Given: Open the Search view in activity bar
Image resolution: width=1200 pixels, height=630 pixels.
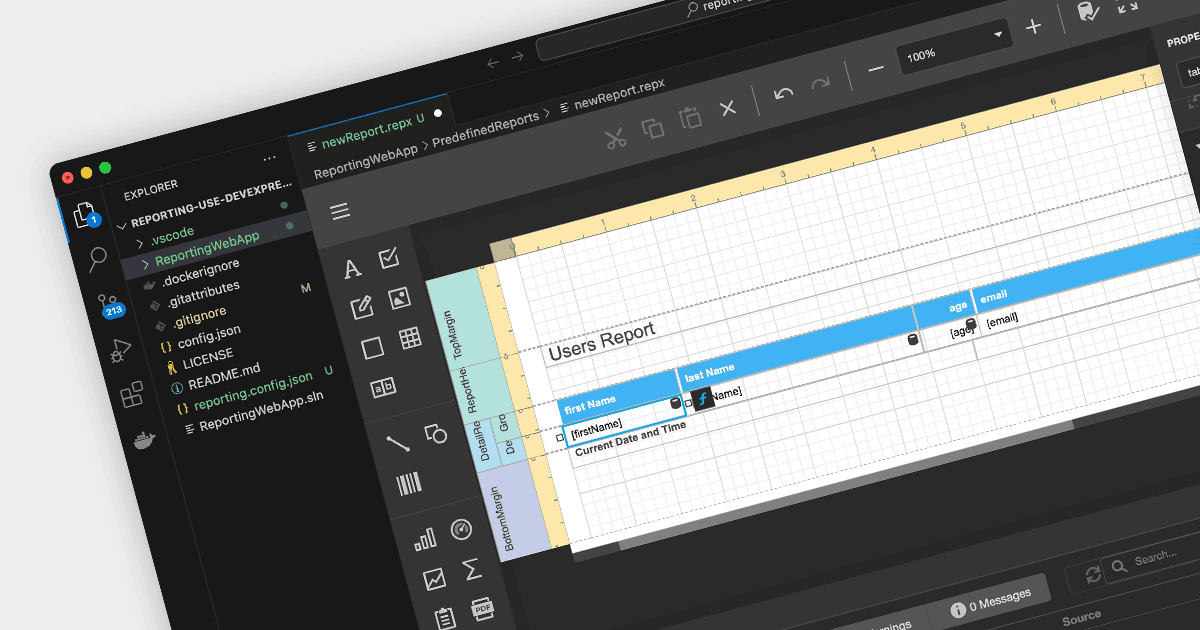Looking at the screenshot, I should tap(97, 259).
